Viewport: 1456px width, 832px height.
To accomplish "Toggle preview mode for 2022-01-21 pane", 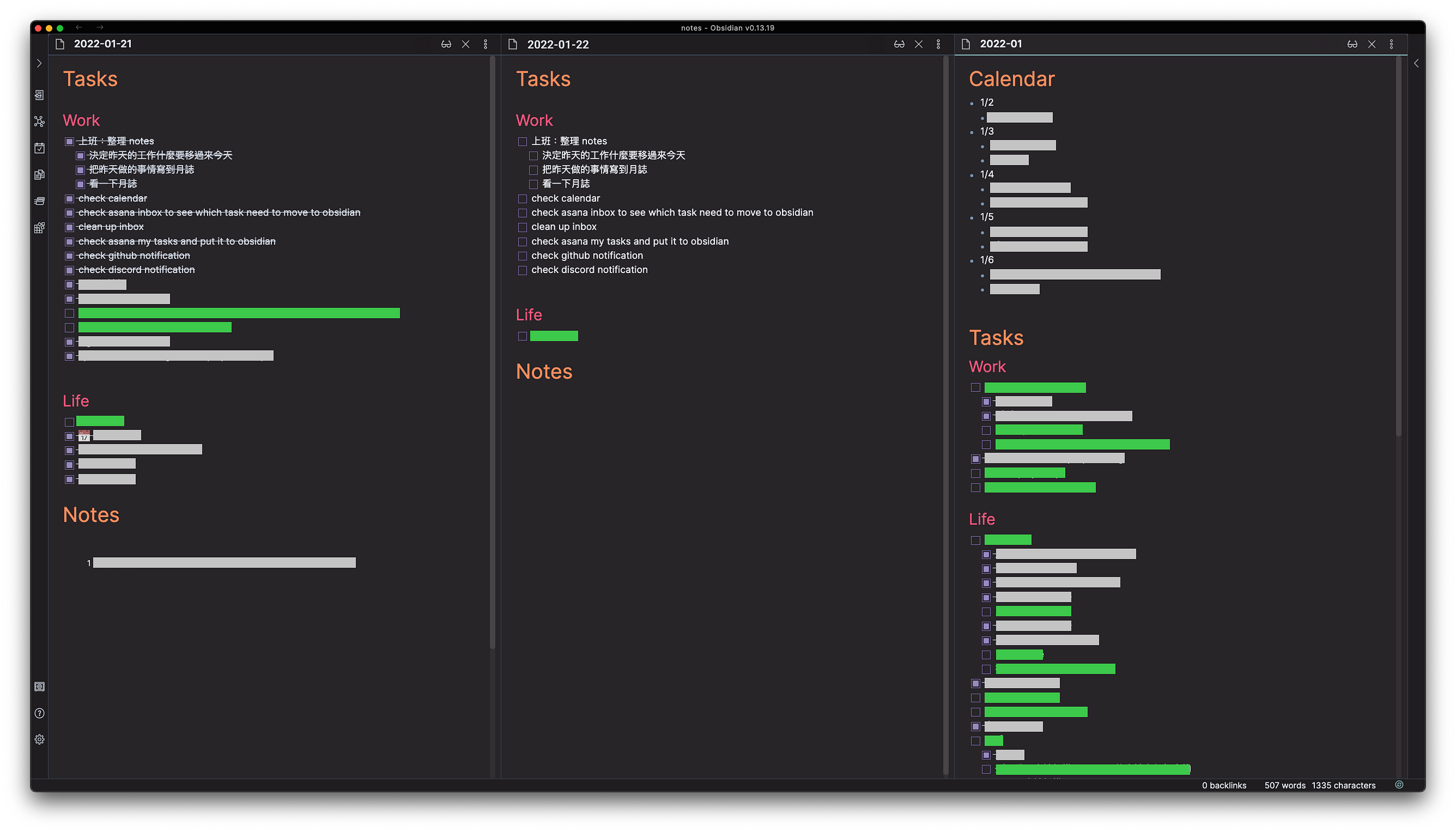I will click(x=446, y=44).
